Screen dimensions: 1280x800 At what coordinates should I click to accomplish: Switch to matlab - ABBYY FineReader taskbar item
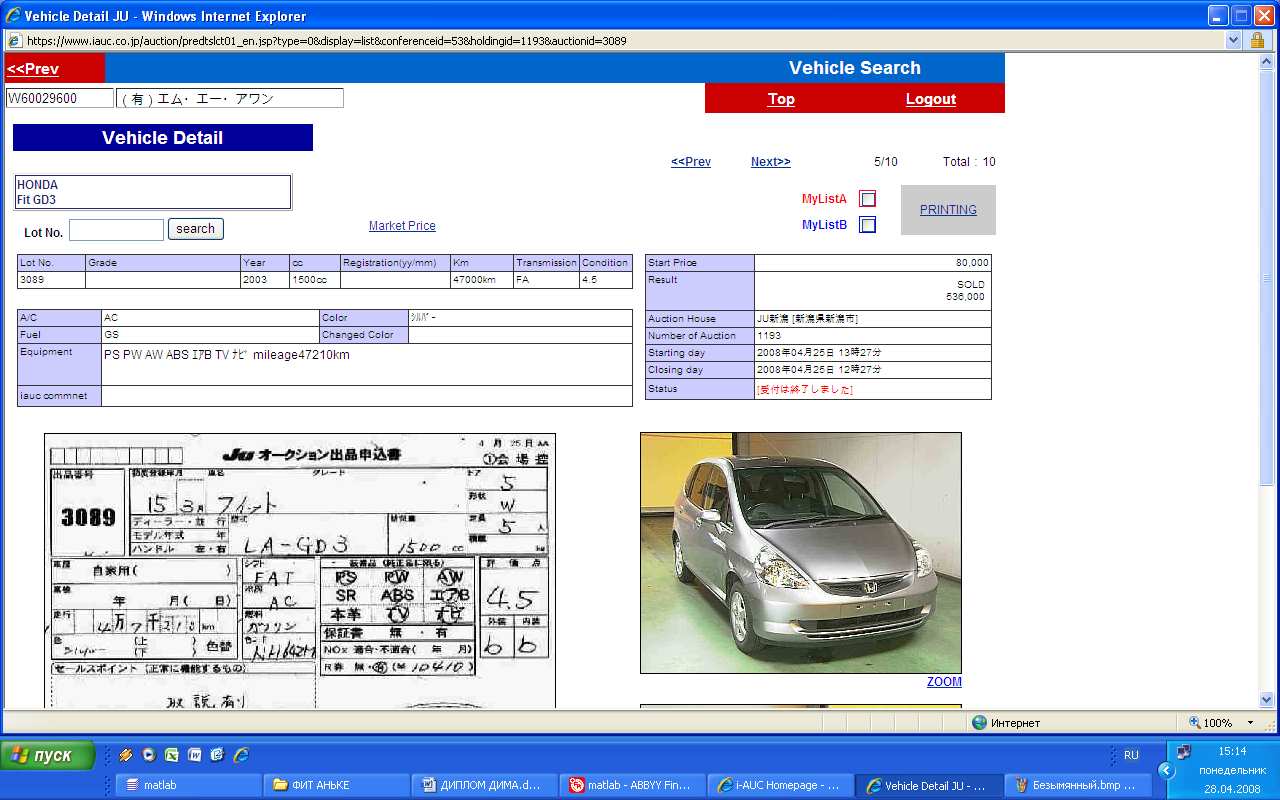[x=633, y=786]
